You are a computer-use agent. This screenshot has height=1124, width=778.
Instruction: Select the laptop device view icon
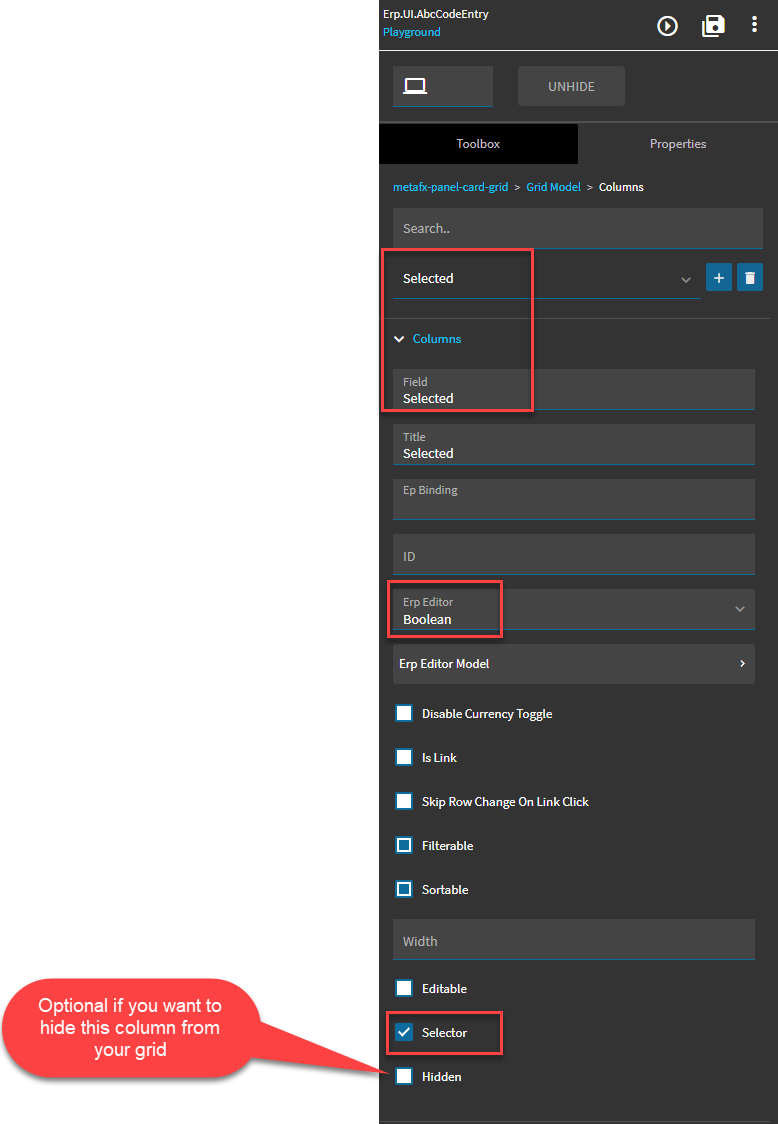[x=415, y=86]
